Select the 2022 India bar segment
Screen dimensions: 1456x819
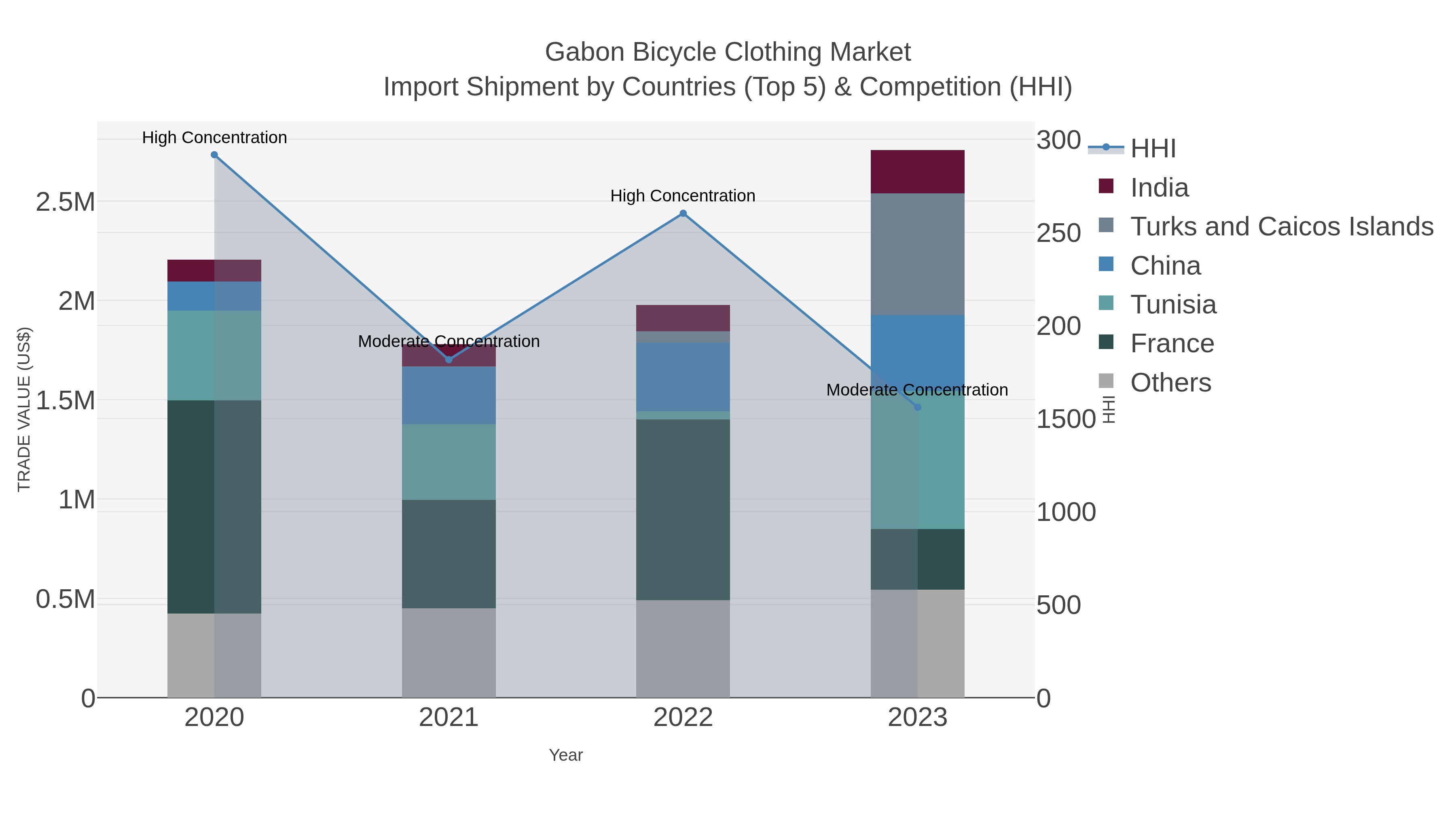point(683,318)
